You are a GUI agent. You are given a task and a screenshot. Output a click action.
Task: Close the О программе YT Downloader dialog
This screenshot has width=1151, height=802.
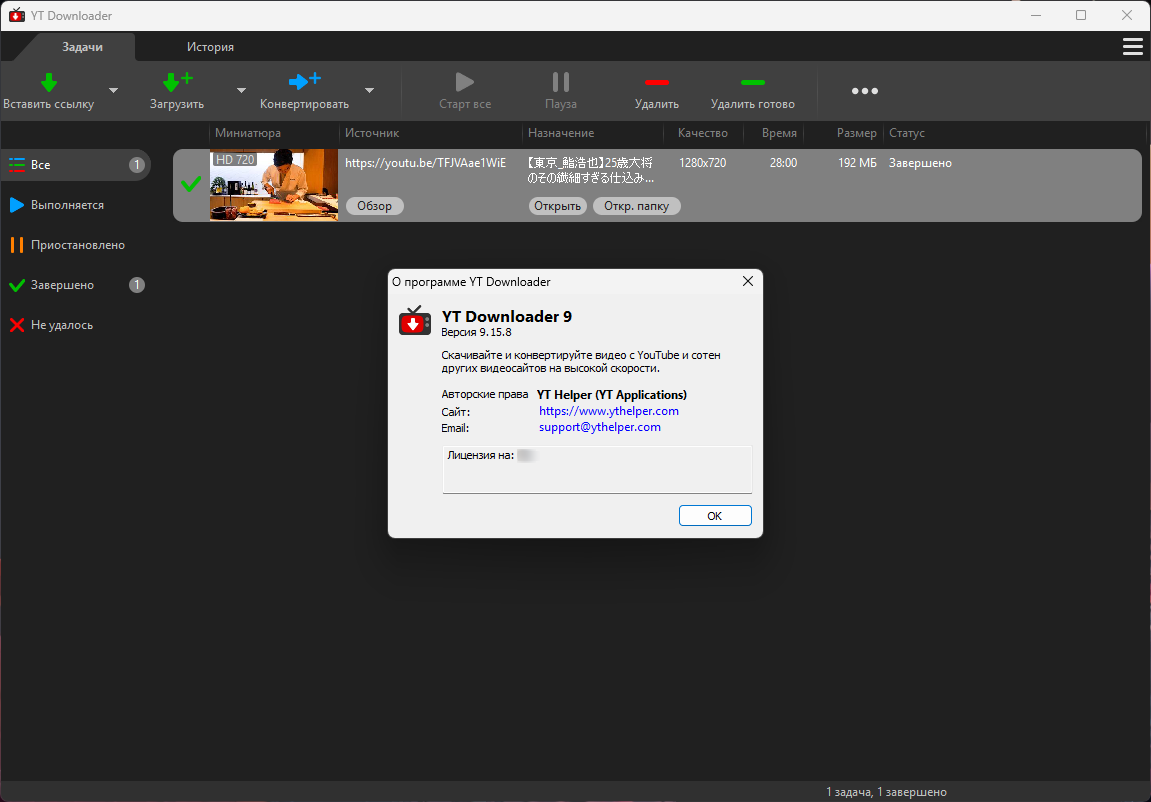tap(748, 282)
